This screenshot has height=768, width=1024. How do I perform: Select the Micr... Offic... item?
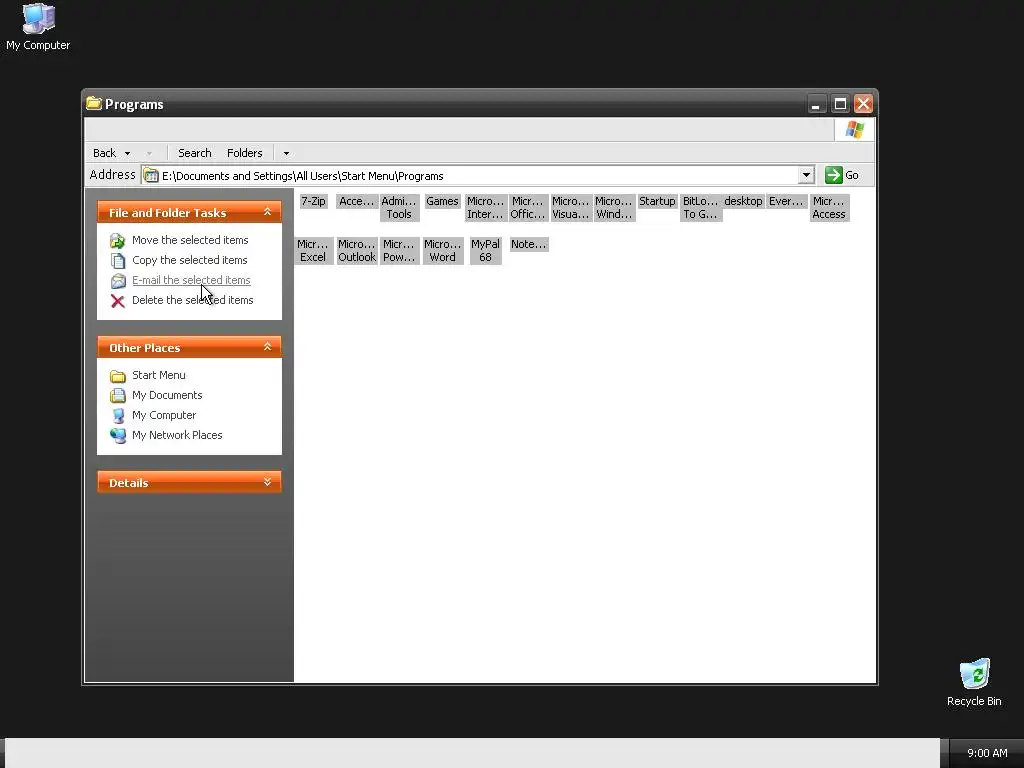pyautogui.click(x=528, y=208)
